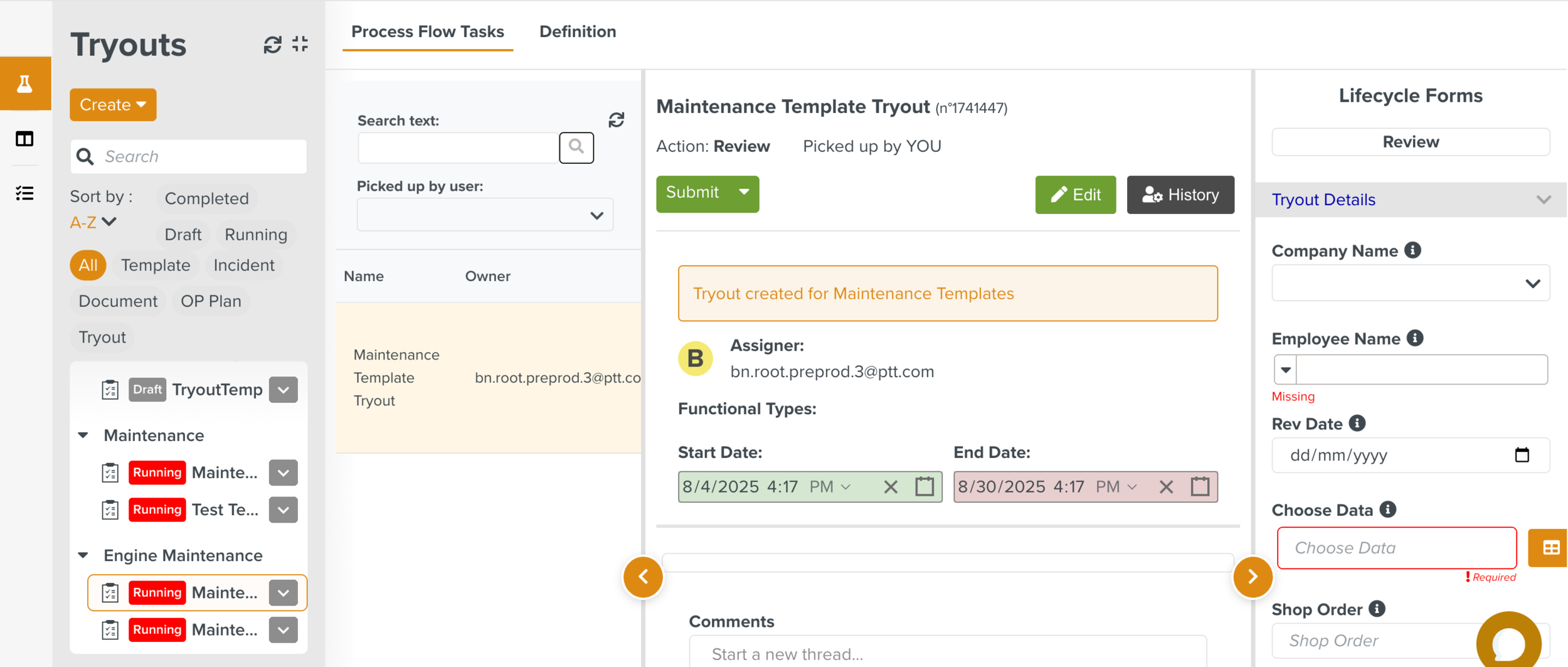
Task: Click the flask icon in left sidebar
Action: click(25, 83)
